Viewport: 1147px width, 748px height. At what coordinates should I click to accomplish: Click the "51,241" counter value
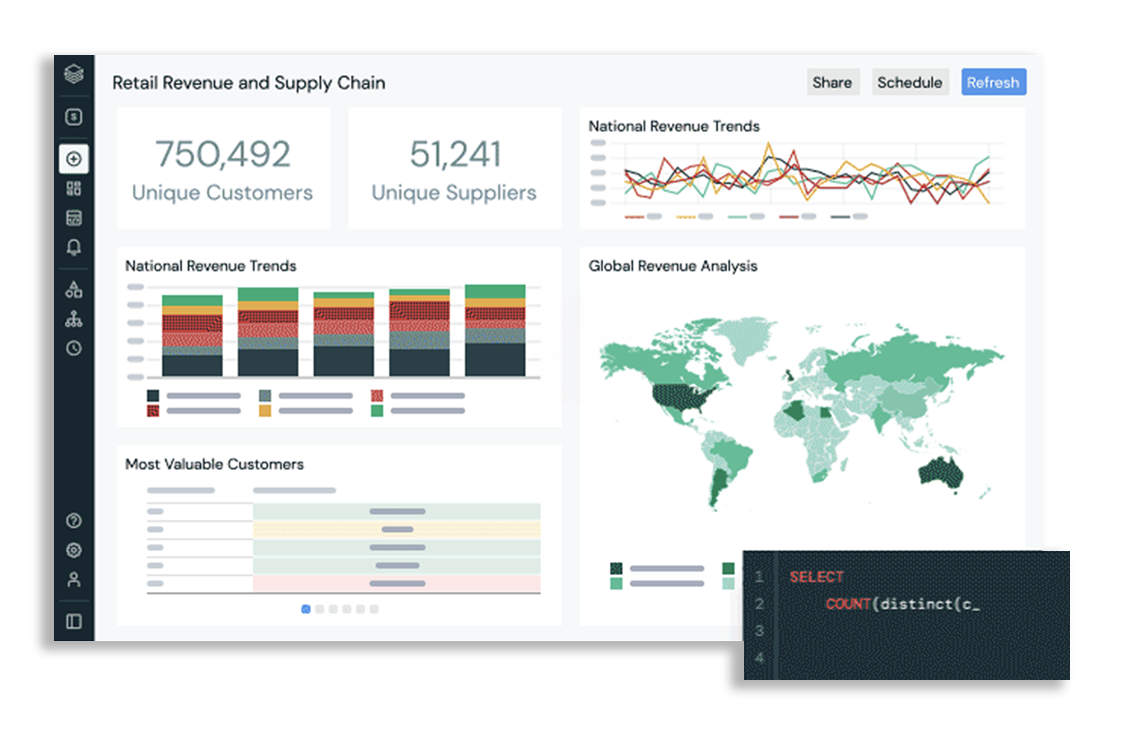point(455,154)
